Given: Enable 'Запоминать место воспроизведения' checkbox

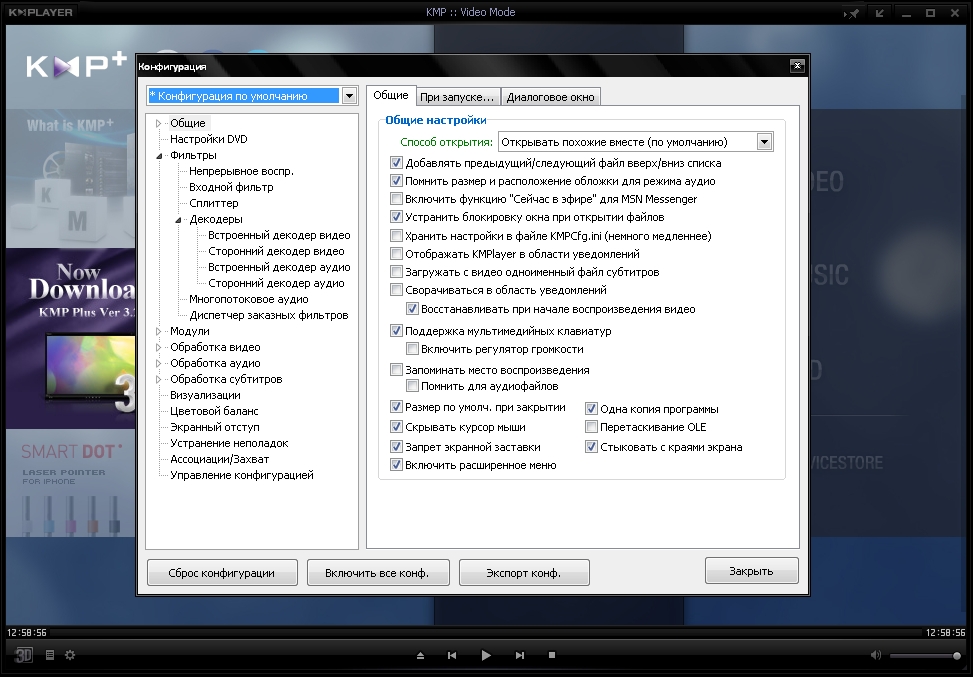Looking at the screenshot, I should [396, 370].
